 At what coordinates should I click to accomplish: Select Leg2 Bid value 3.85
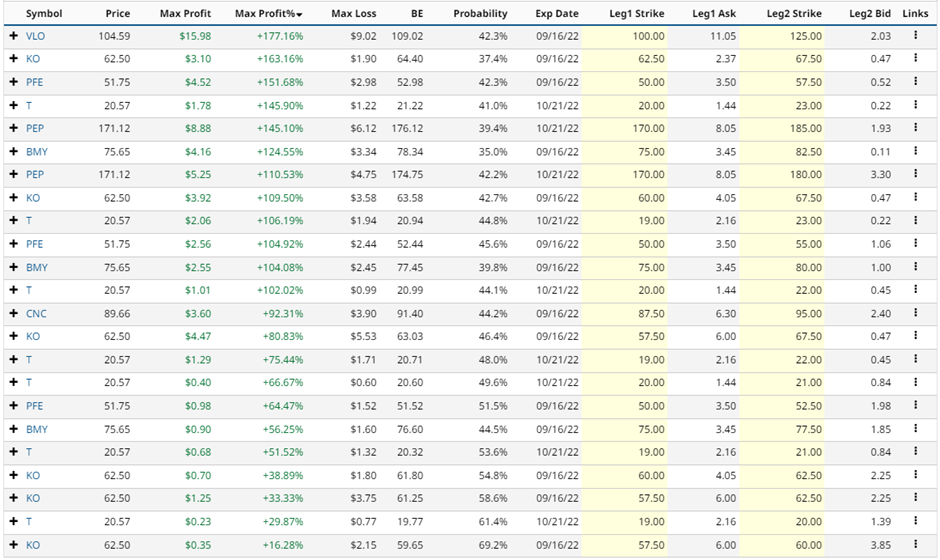pyautogui.click(x=881, y=545)
